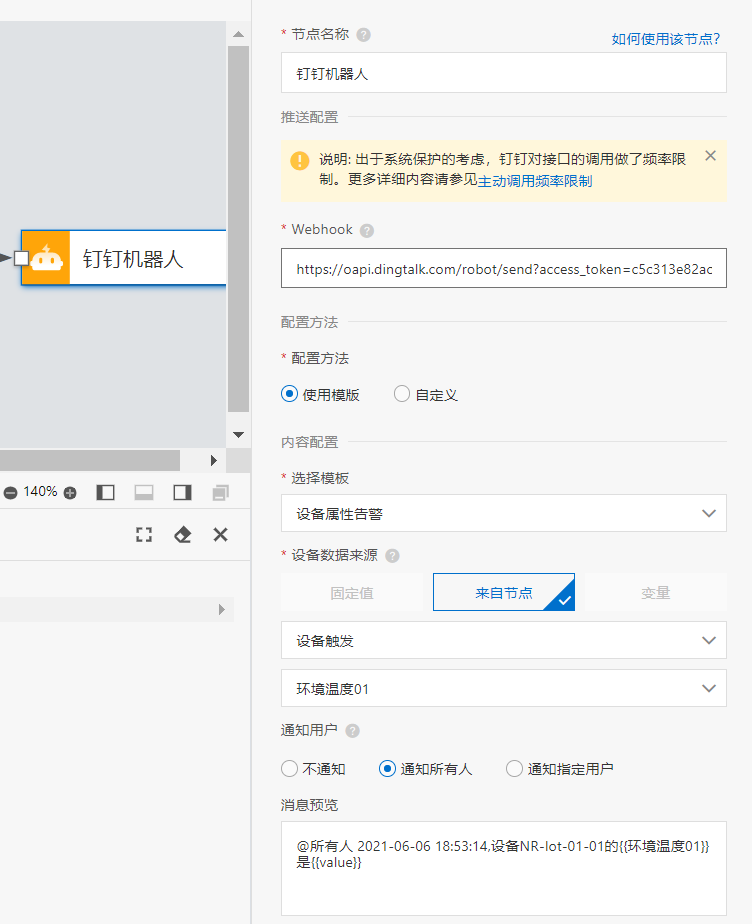Clear the log with eraser icon
This screenshot has height=924, width=752.
coord(183,534)
